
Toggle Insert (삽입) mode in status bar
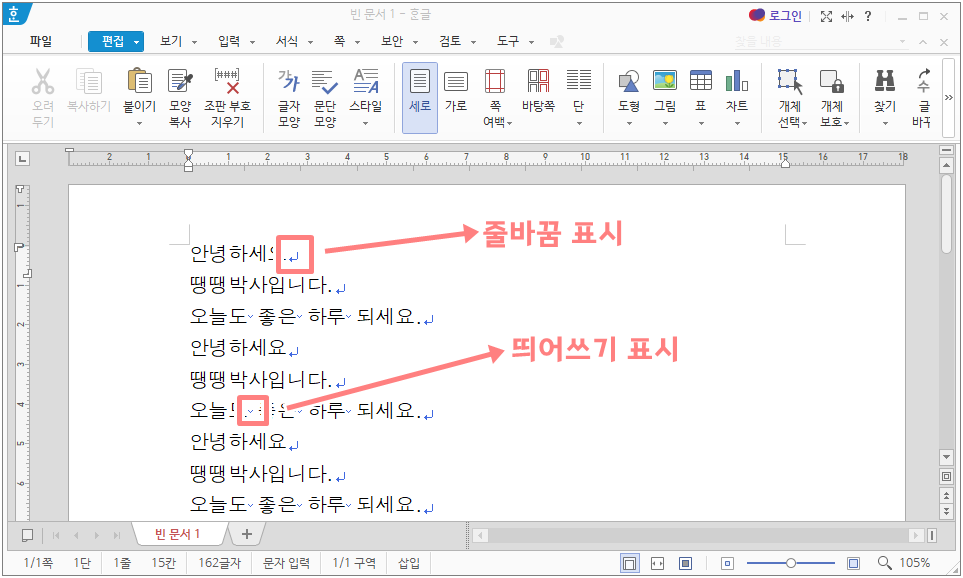[x=409, y=563]
